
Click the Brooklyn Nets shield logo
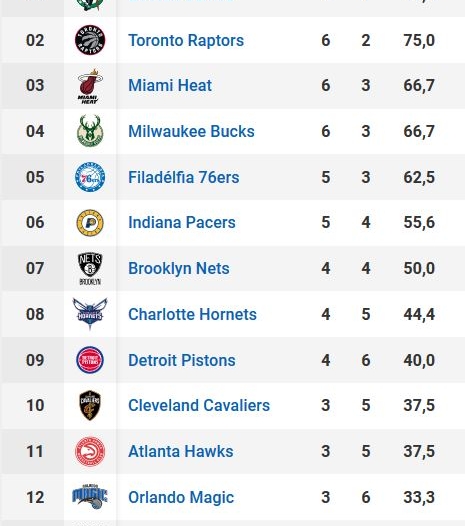90,269
